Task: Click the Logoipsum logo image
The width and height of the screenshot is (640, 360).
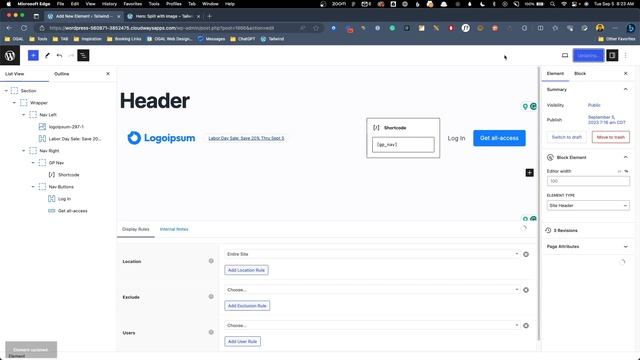Action: [x=161, y=138]
